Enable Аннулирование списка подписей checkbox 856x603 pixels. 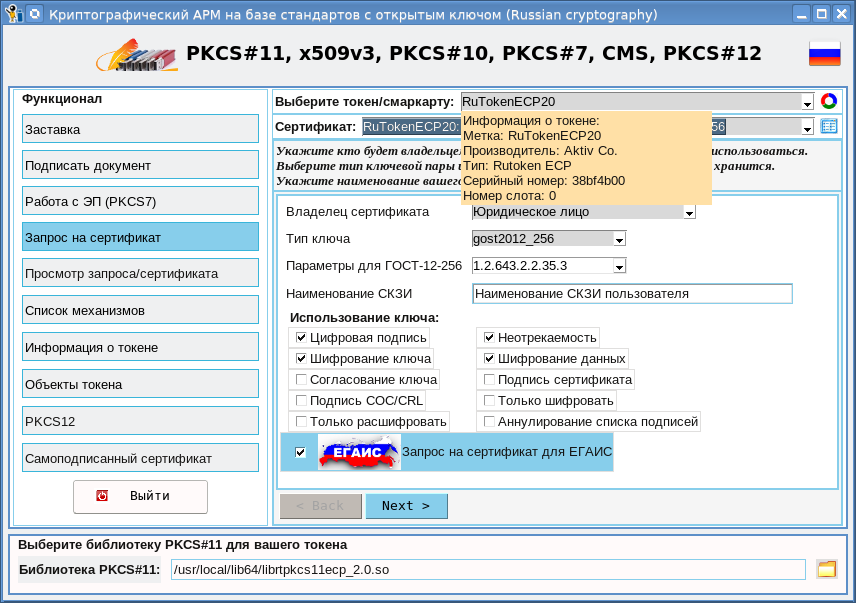(489, 421)
